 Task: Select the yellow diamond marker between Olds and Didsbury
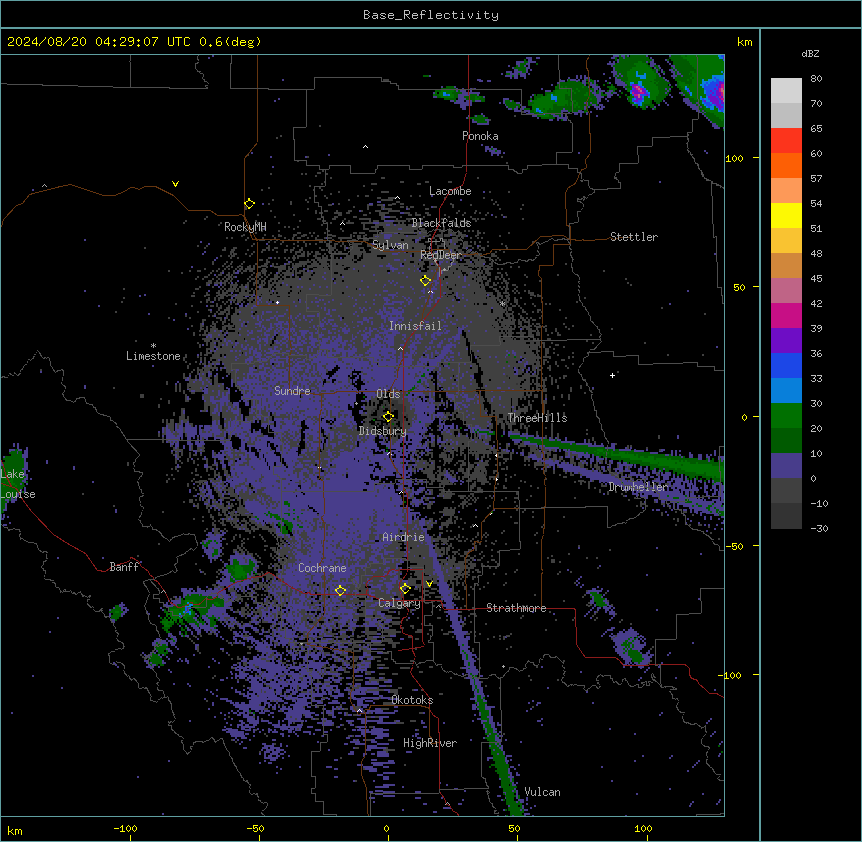[388, 416]
